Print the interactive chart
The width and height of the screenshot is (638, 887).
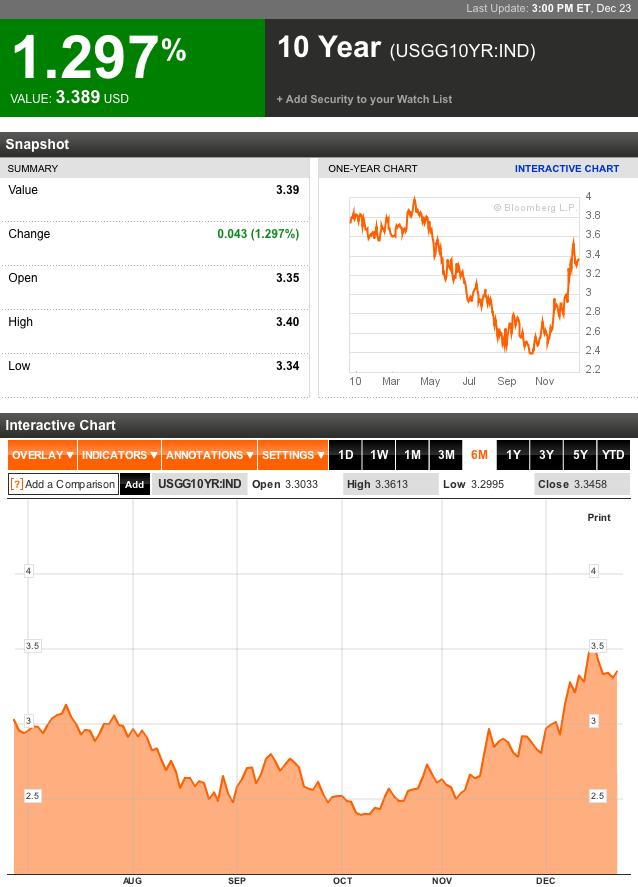(x=598, y=517)
